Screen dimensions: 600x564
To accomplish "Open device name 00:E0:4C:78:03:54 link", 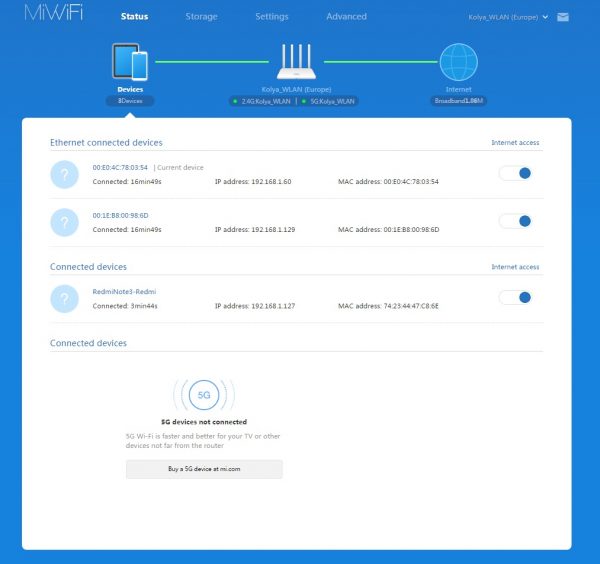I will pos(120,168).
